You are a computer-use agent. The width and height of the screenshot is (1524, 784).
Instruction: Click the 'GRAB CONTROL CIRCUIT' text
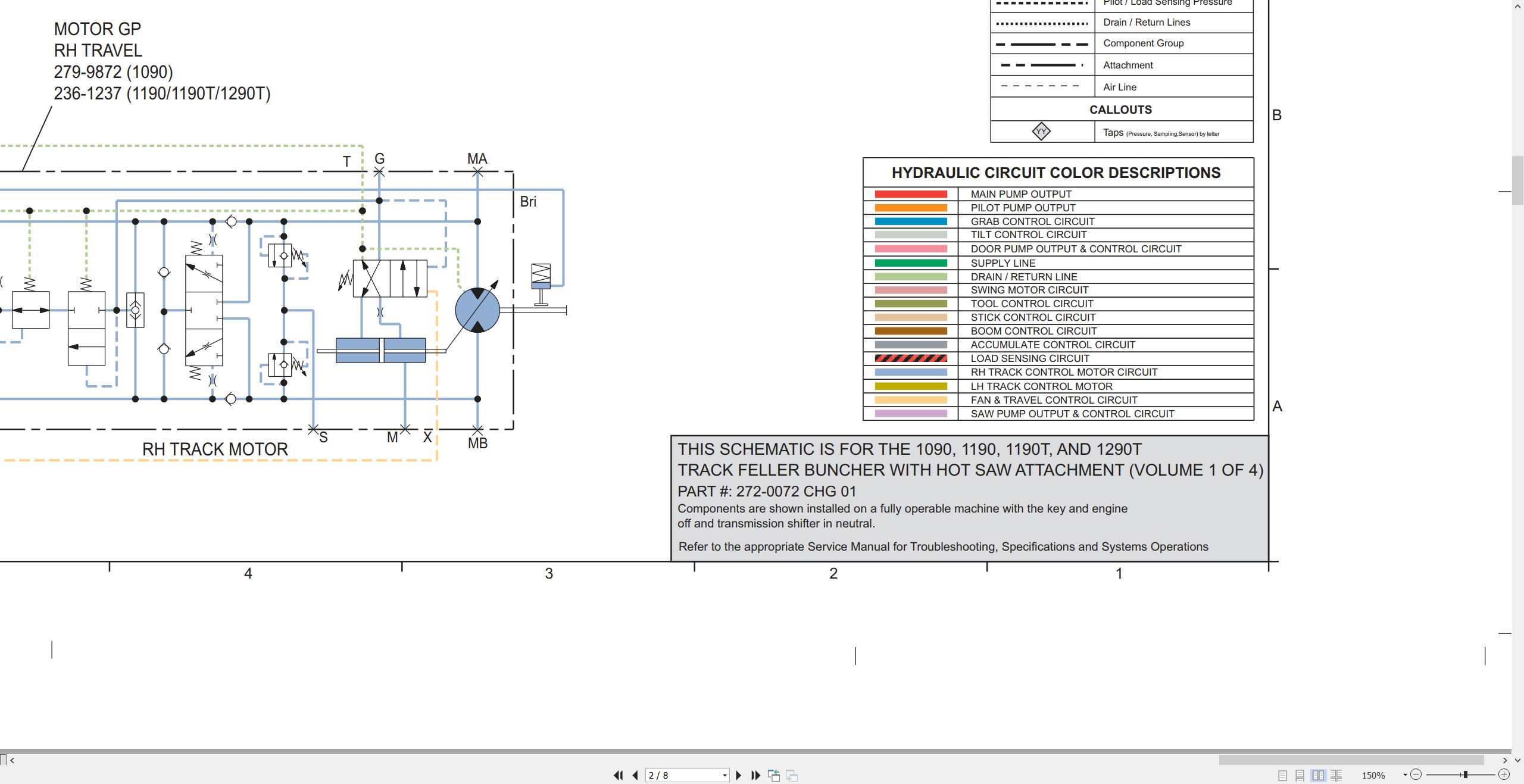1032,221
